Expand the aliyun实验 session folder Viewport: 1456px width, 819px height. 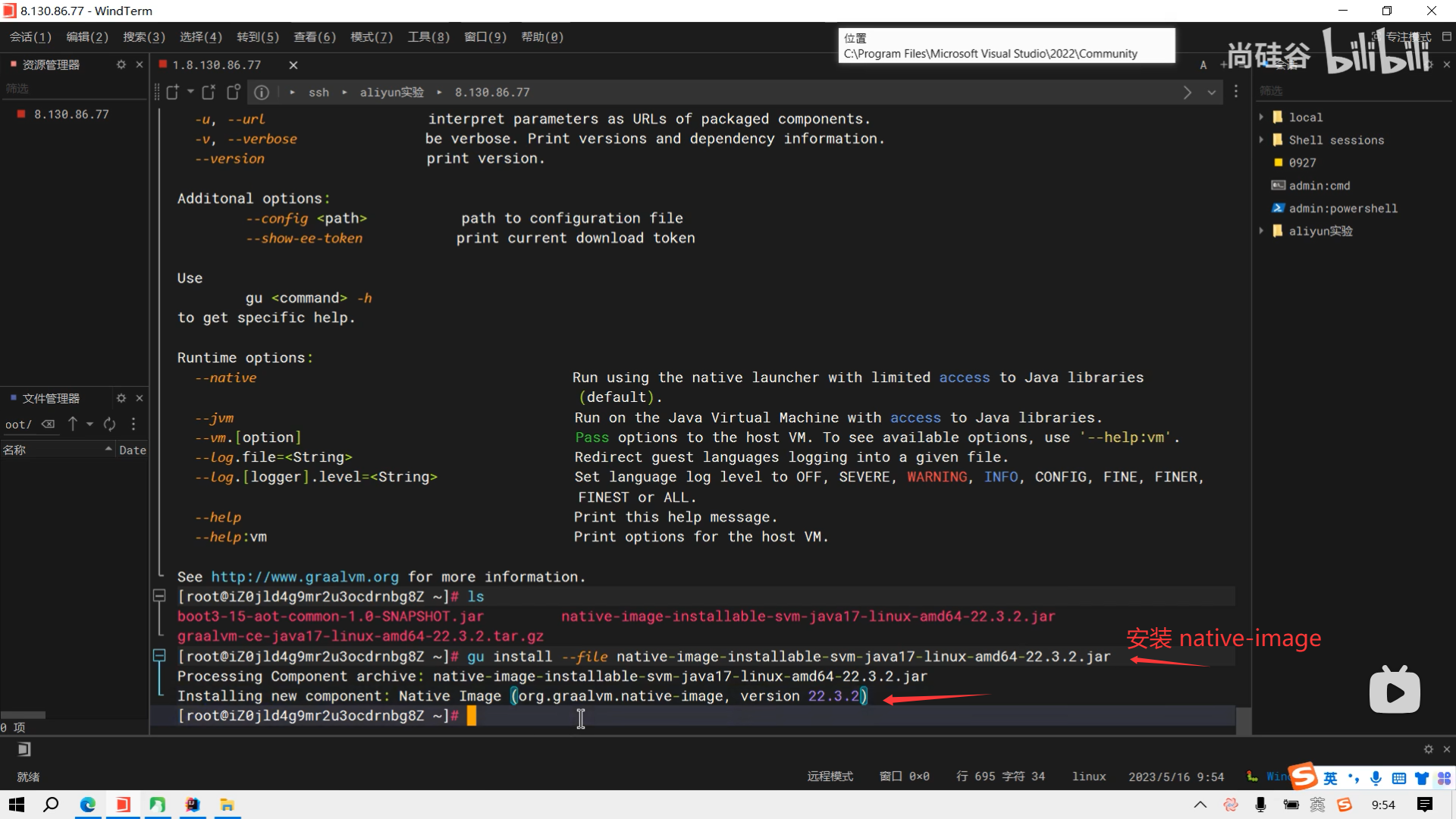click(x=1261, y=231)
